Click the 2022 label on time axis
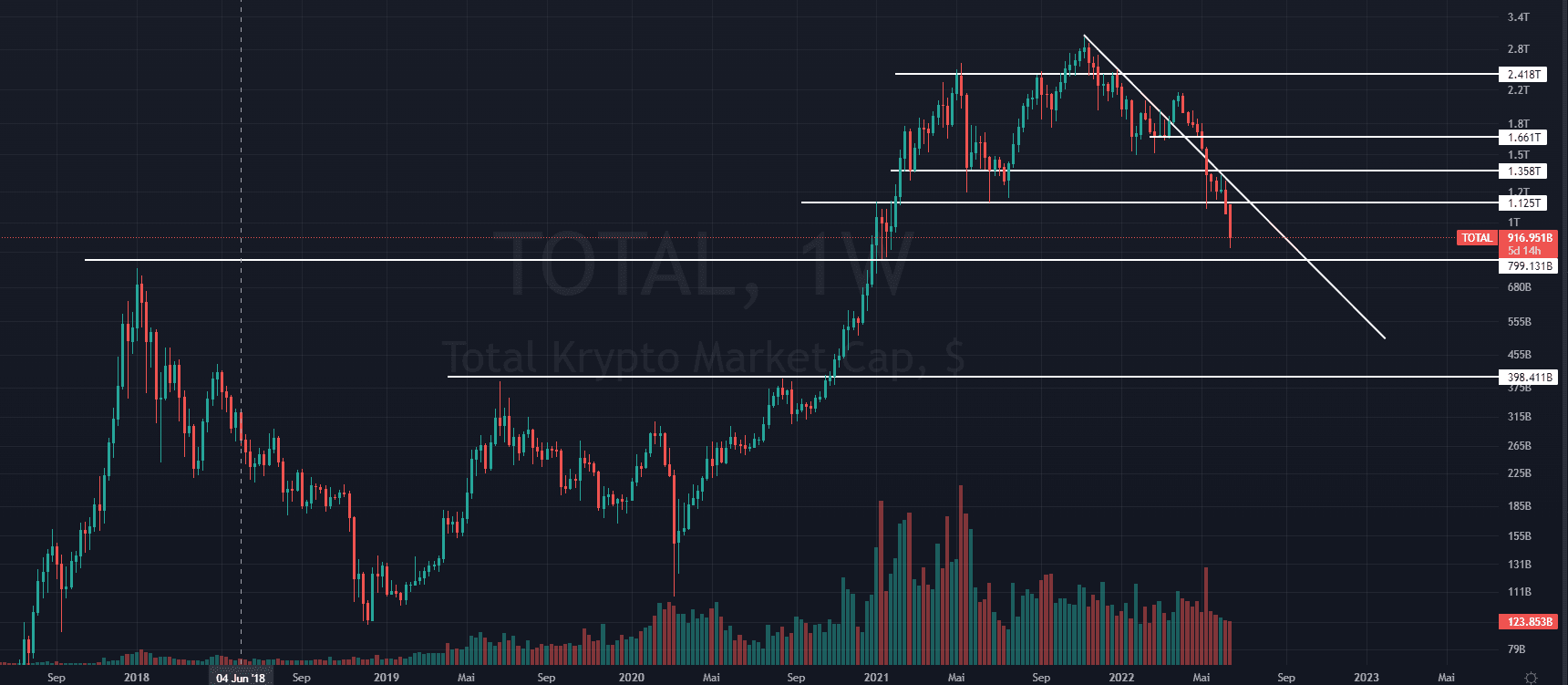 [1121, 678]
